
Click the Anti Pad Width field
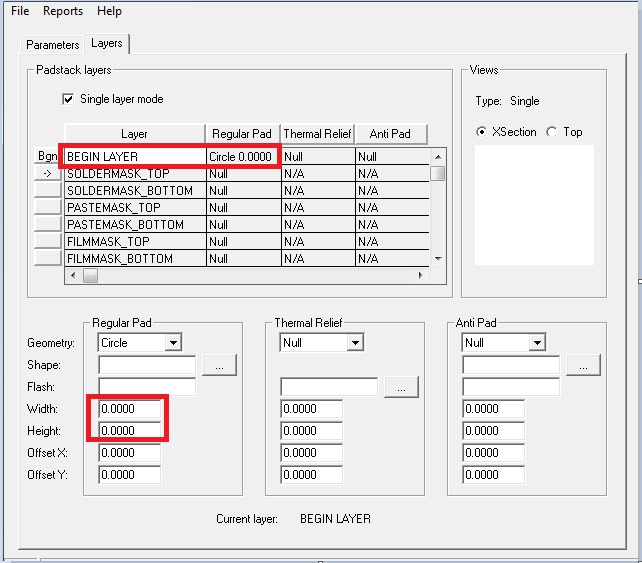494,409
